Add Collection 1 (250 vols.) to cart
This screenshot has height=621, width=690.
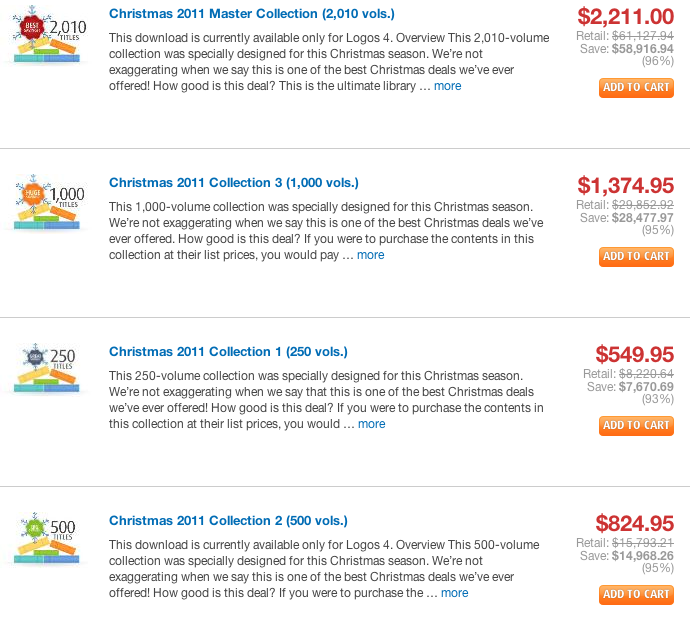(636, 426)
